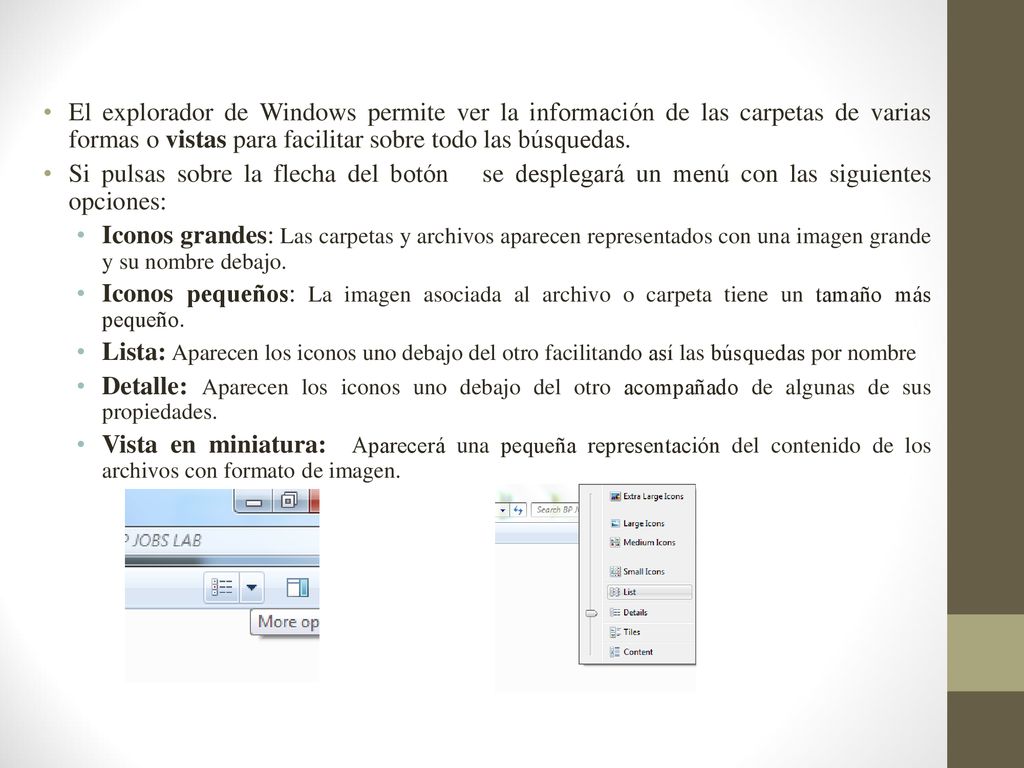Click the restore down window button
Image resolution: width=1024 pixels, height=768 pixels.
click(x=289, y=501)
